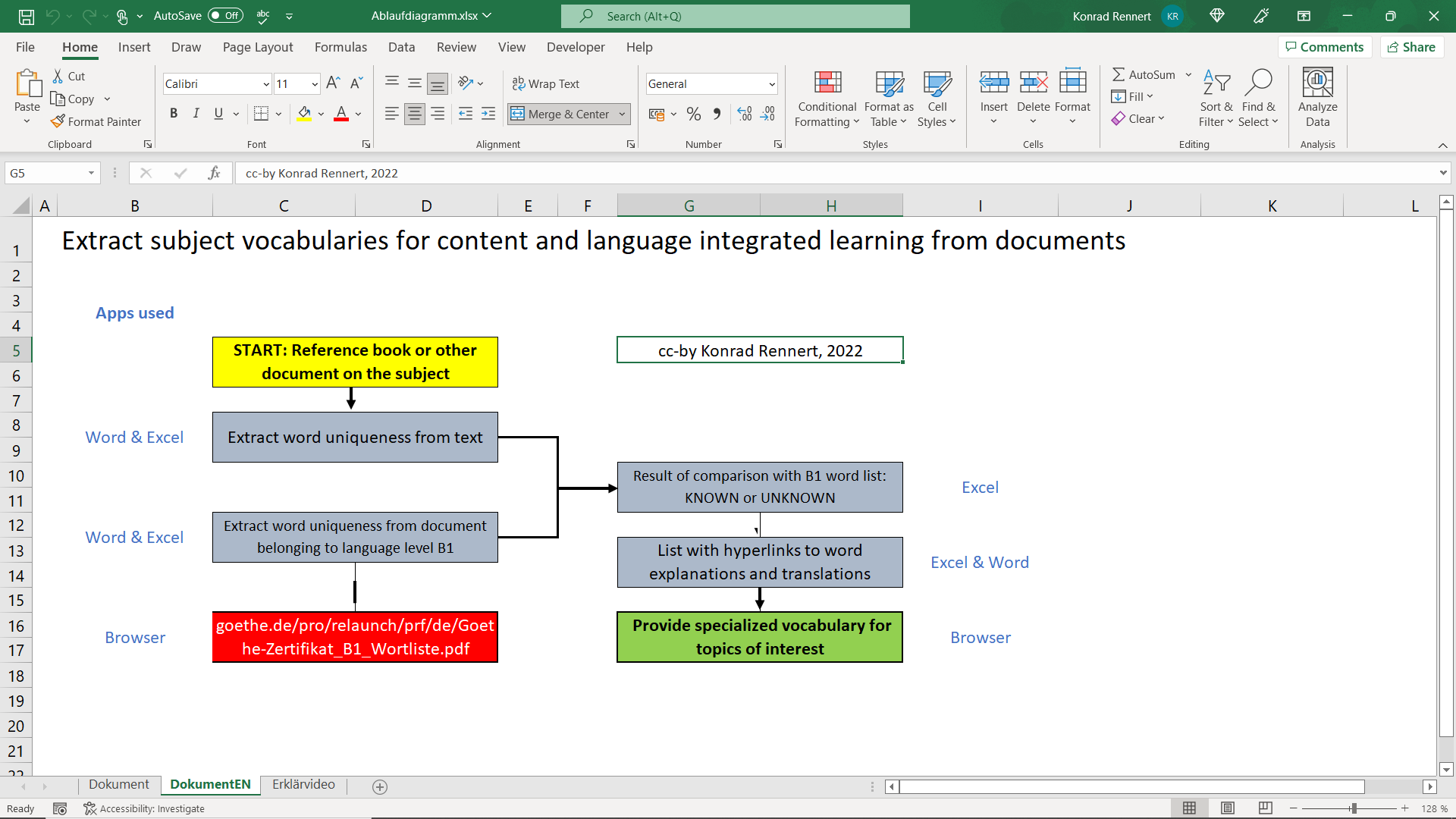Screen dimensions: 1456x819
Task: Click in the Search box
Action: (x=736, y=16)
